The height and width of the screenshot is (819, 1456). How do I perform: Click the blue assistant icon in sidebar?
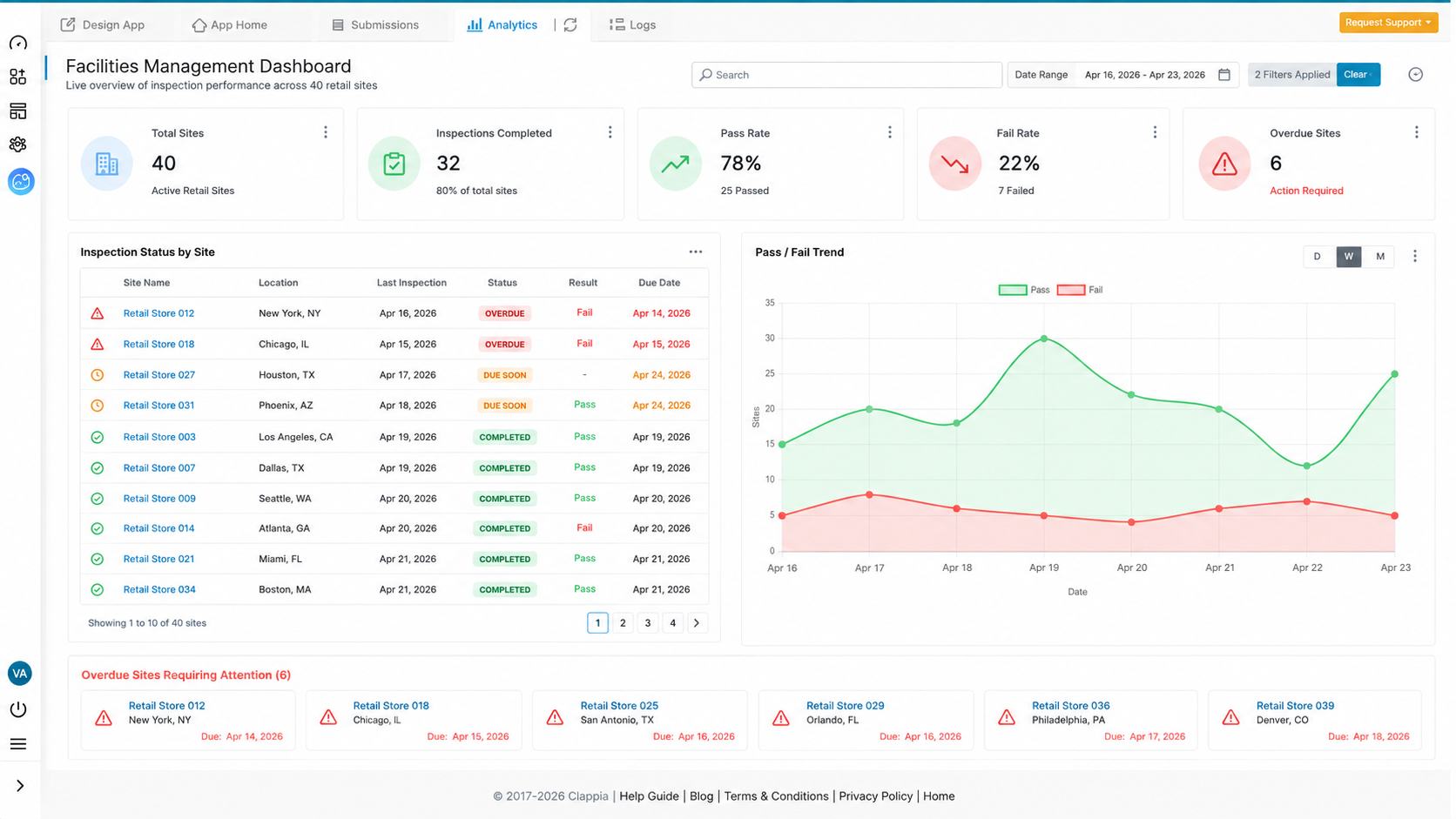pyautogui.click(x=21, y=181)
